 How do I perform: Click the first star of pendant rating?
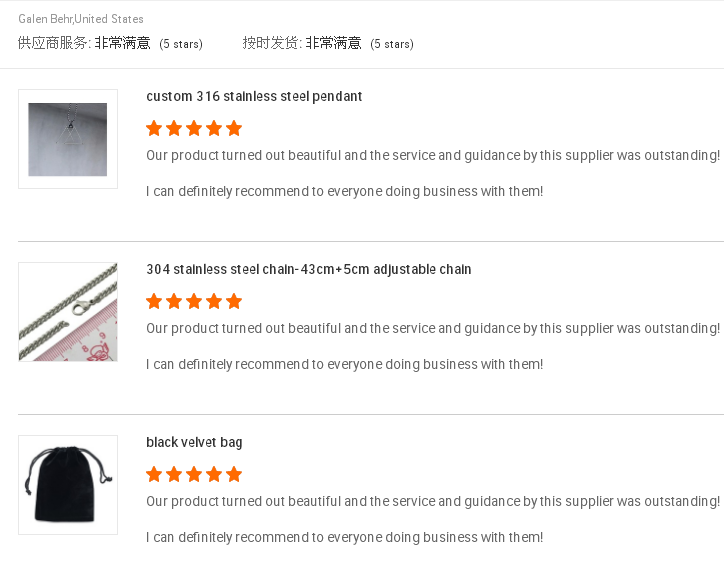coord(154,128)
